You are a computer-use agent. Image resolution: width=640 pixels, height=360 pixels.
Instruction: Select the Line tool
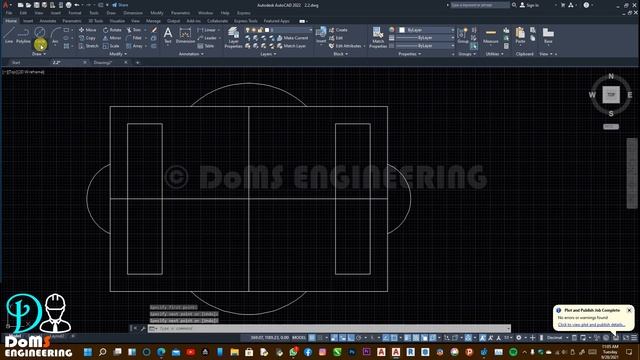click(x=9, y=36)
